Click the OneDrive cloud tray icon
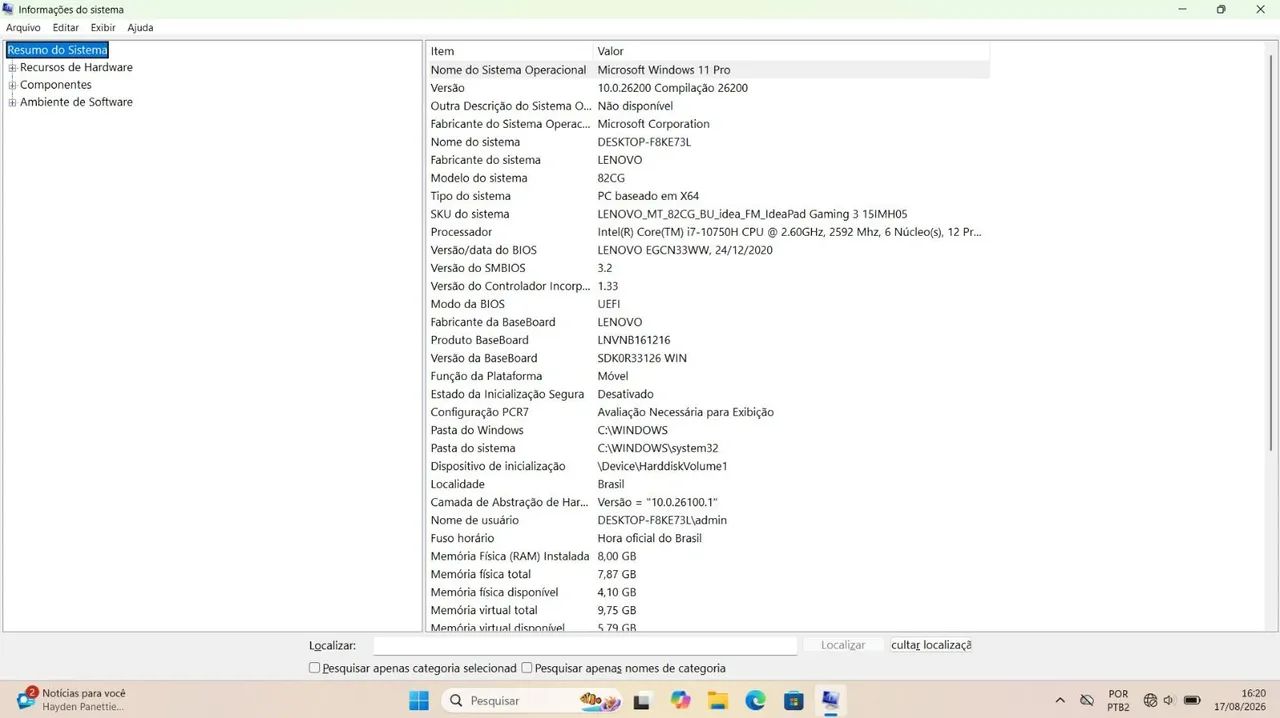 pyautogui.click(x=1087, y=701)
